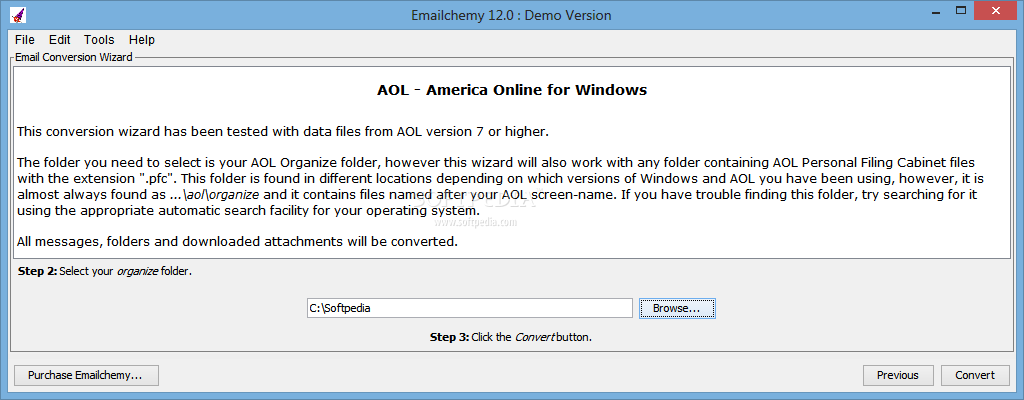Click the 'Step 3: Click the Convert button' text
Viewport: 1024px width, 400px height.
511,338
